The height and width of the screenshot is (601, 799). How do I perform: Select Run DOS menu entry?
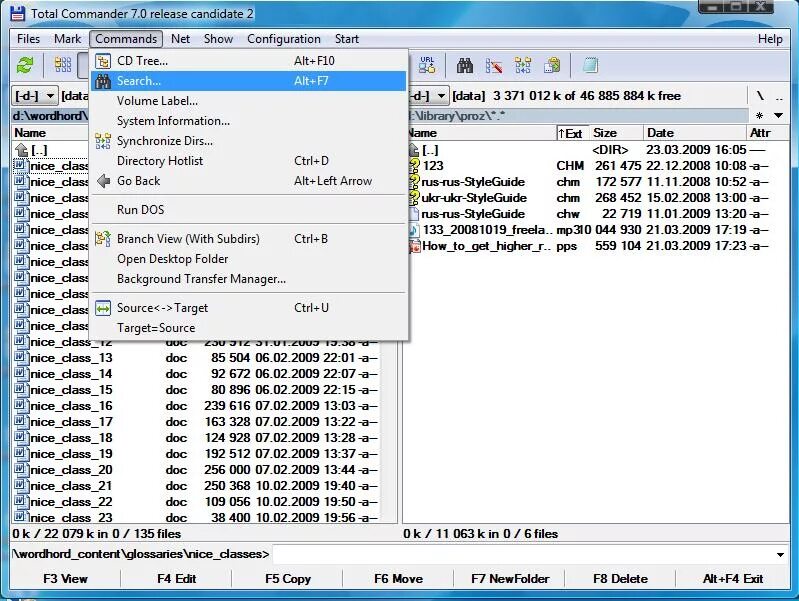pyautogui.click(x=249, y=210)
